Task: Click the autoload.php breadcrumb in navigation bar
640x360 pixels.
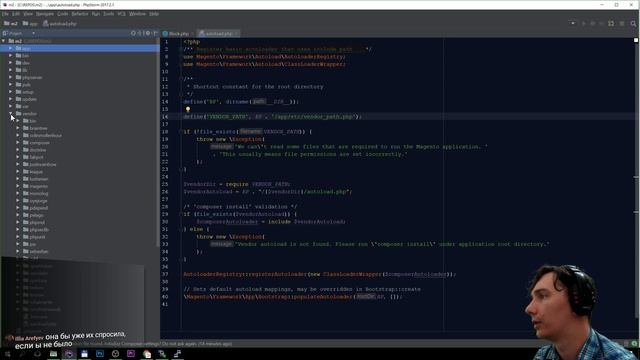Action: coord(60,24)
